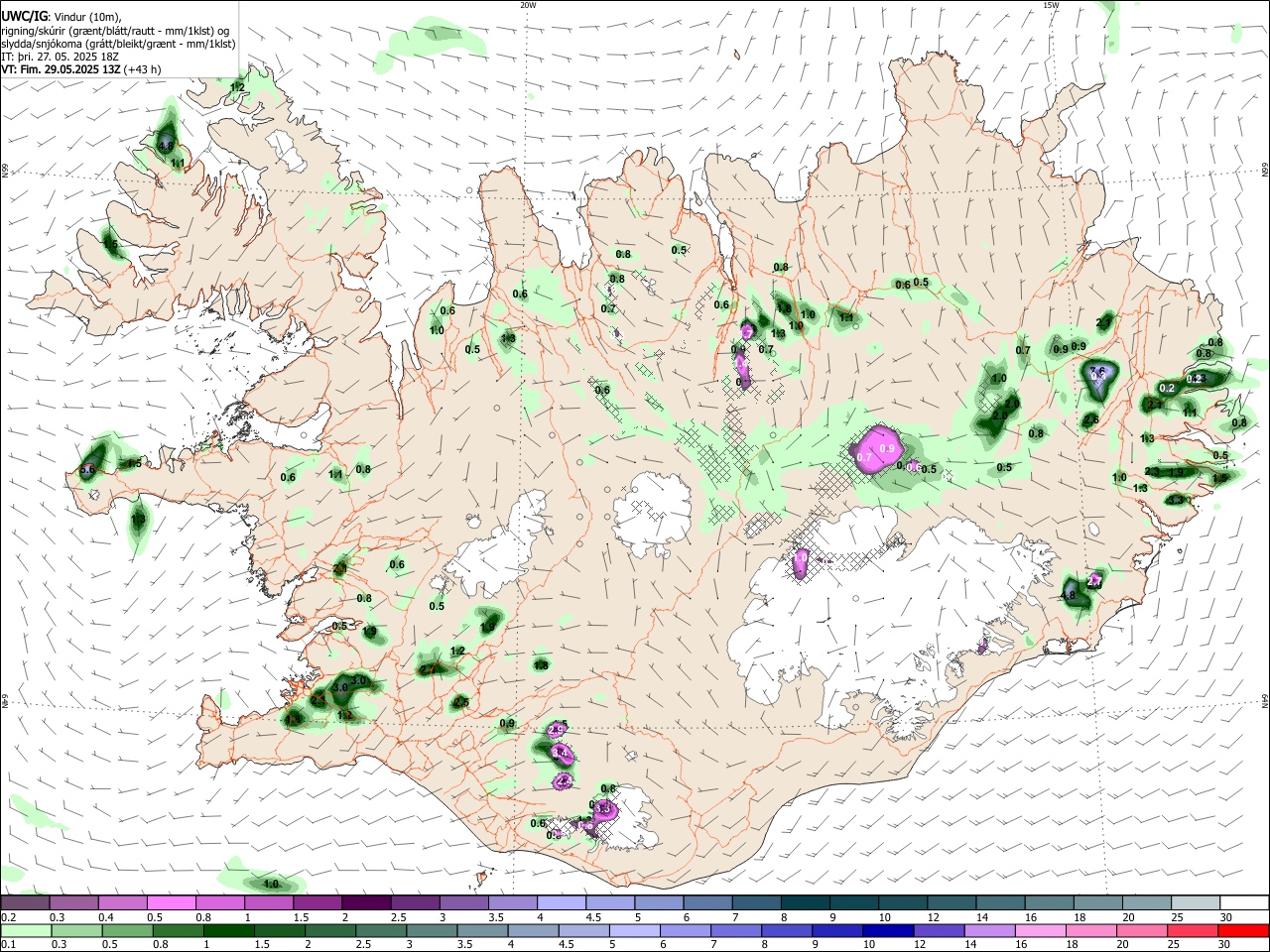1270x952 pixels.
Task: Click the top legend swatch labeled 0.2
Action: point(26,902)
